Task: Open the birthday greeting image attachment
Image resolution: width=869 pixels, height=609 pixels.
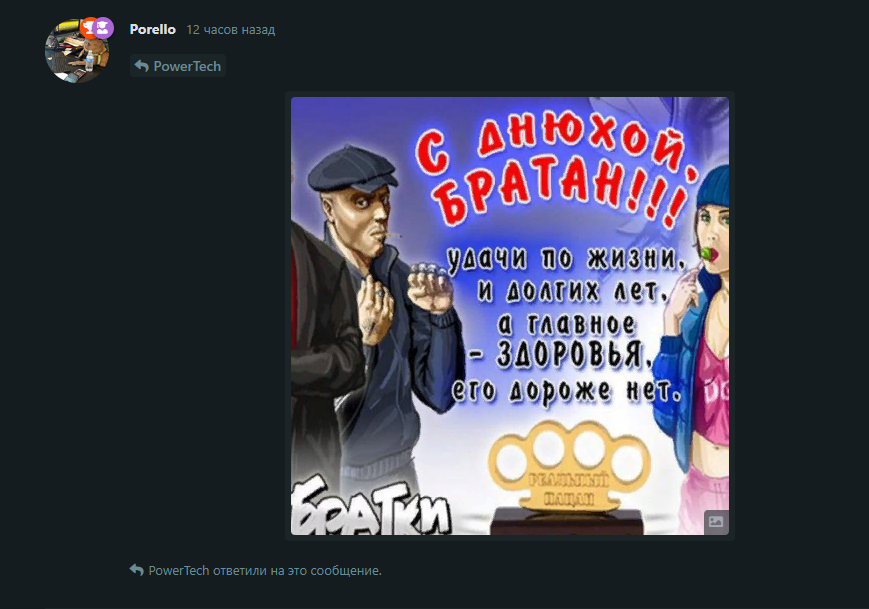Action: (x=510, y=316)
